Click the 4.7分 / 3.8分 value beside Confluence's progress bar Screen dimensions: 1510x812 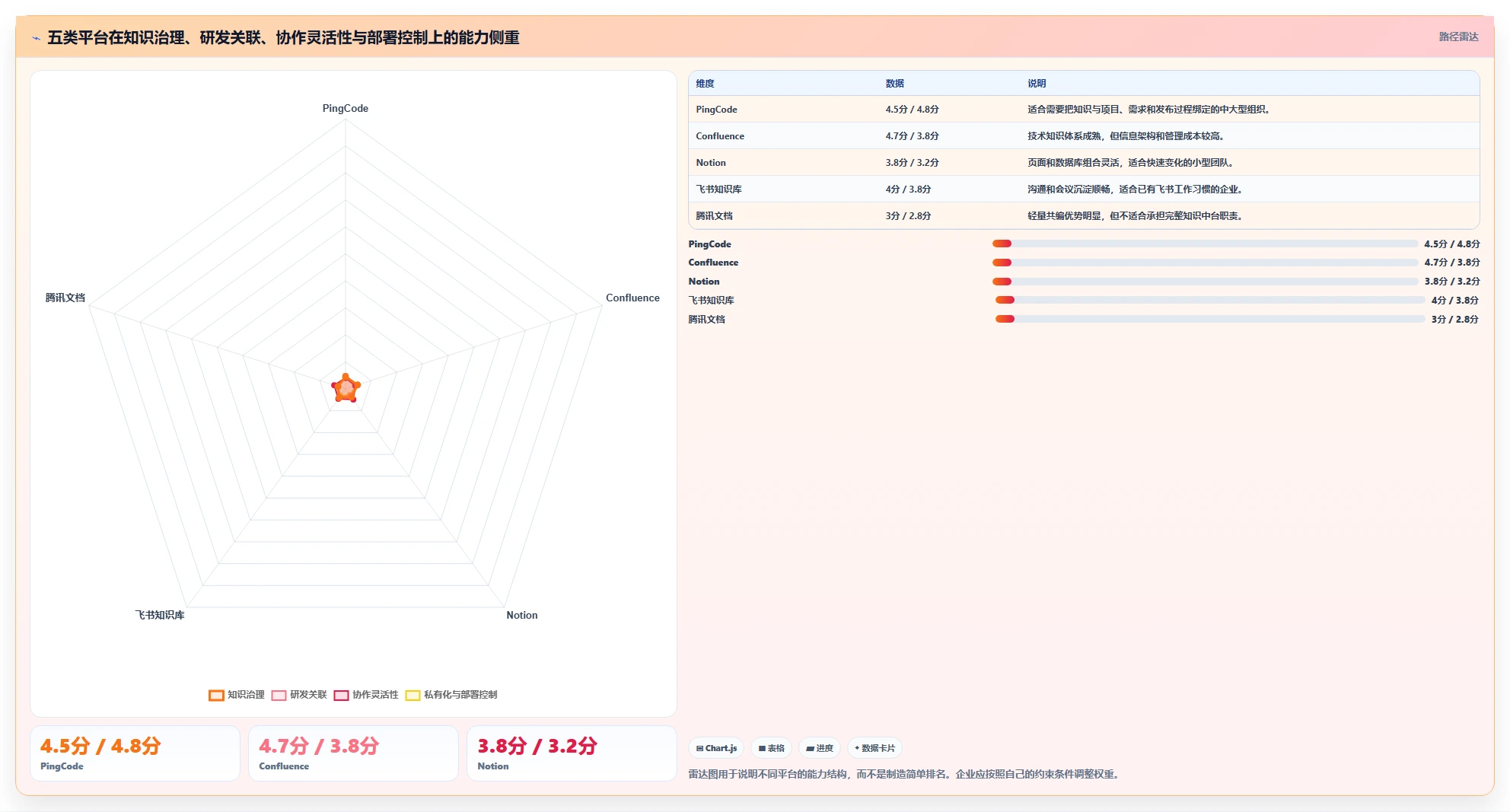click(1452, 263)
